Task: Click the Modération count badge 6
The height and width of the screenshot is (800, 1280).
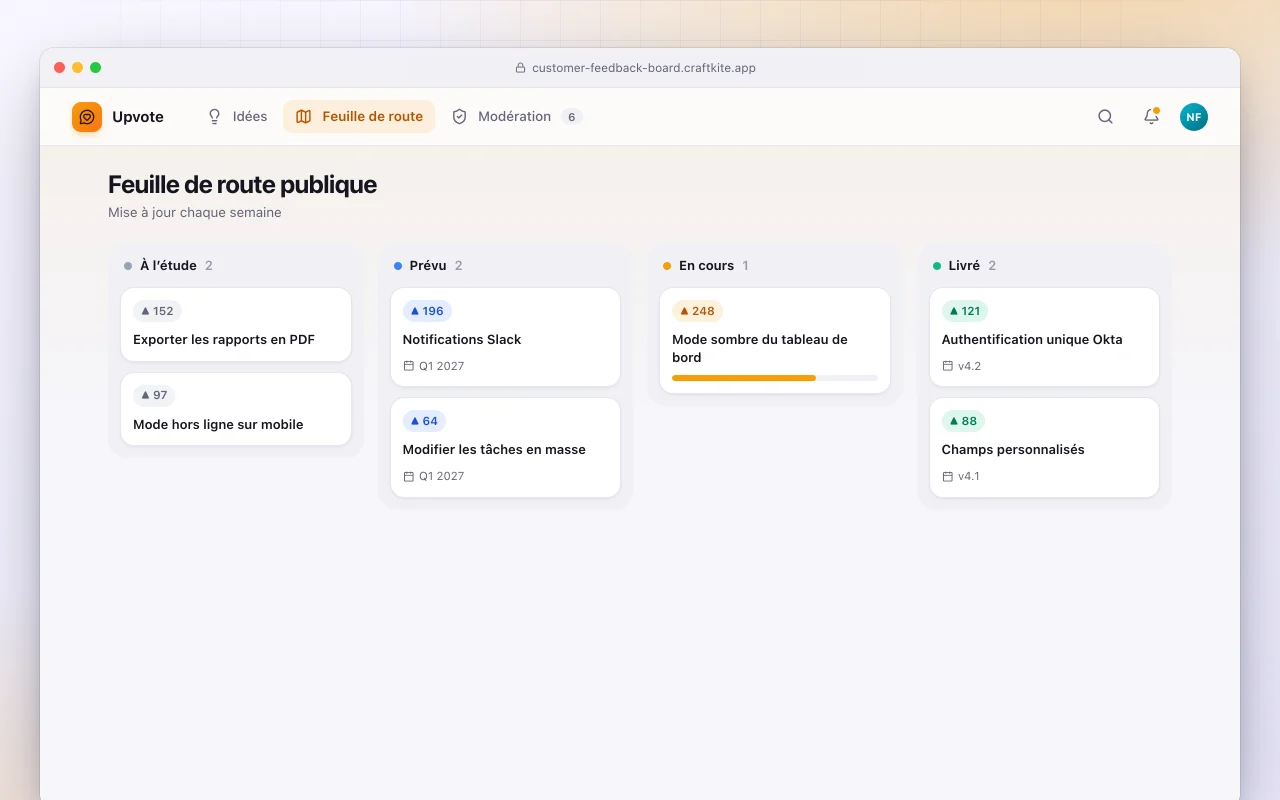Action: pyautogui.click(x=571, y=117)
